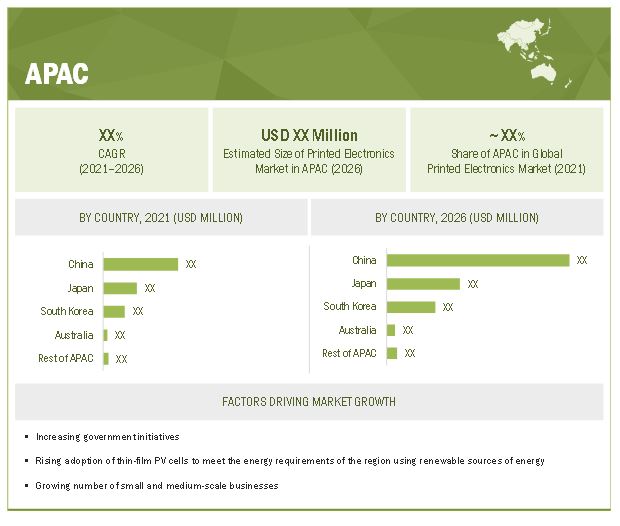The height and width of the screenshot is (526, 620).
Task: Click Japan's bar in the 2026 chart
Action: (423, 284)
